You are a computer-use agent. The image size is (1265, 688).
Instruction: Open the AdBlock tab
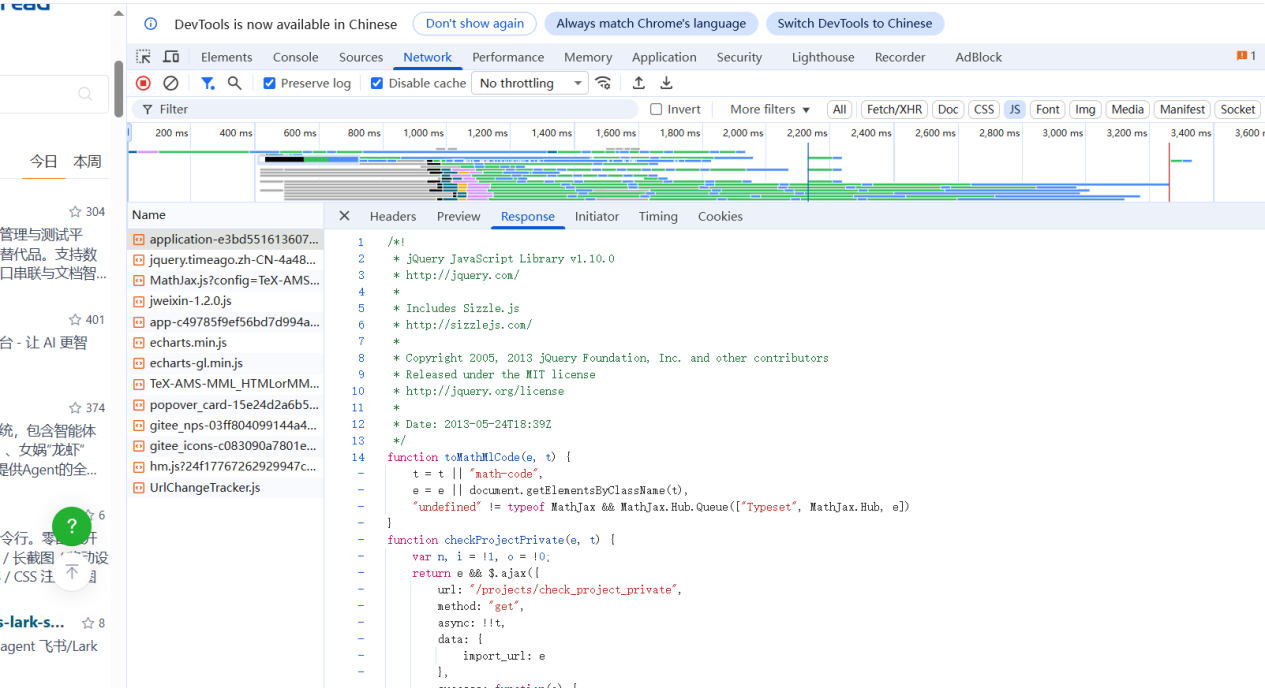point(978,57)
